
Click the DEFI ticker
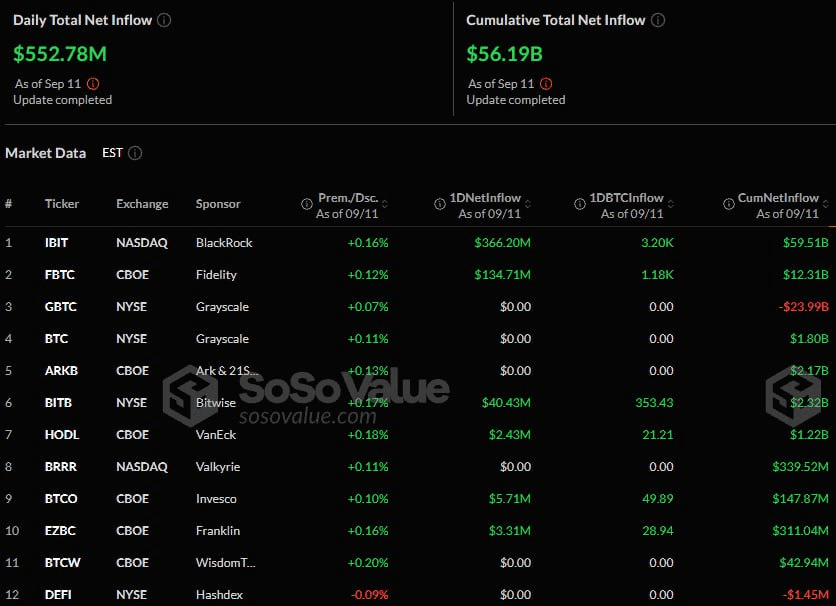[58, 594]
